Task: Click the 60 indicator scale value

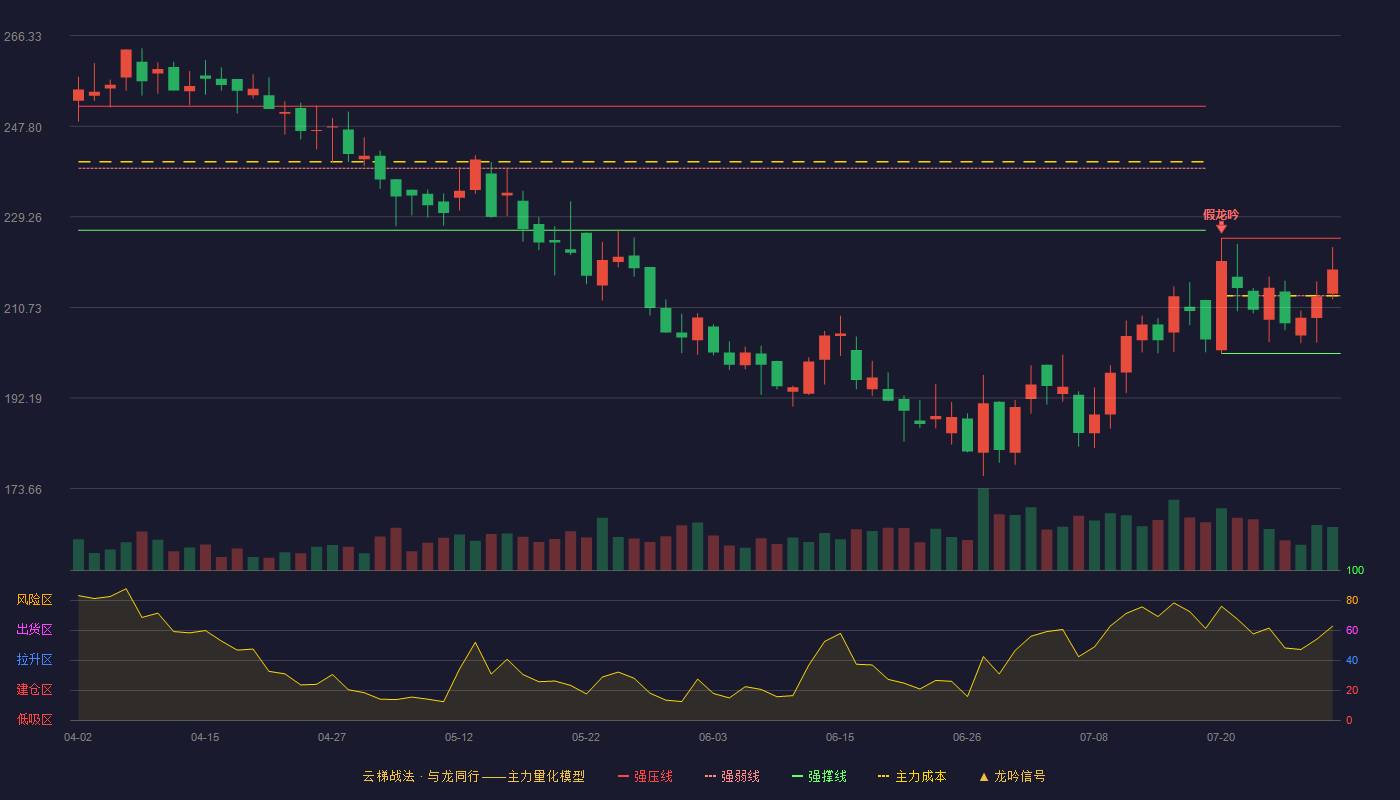Action: [1352, 630]
